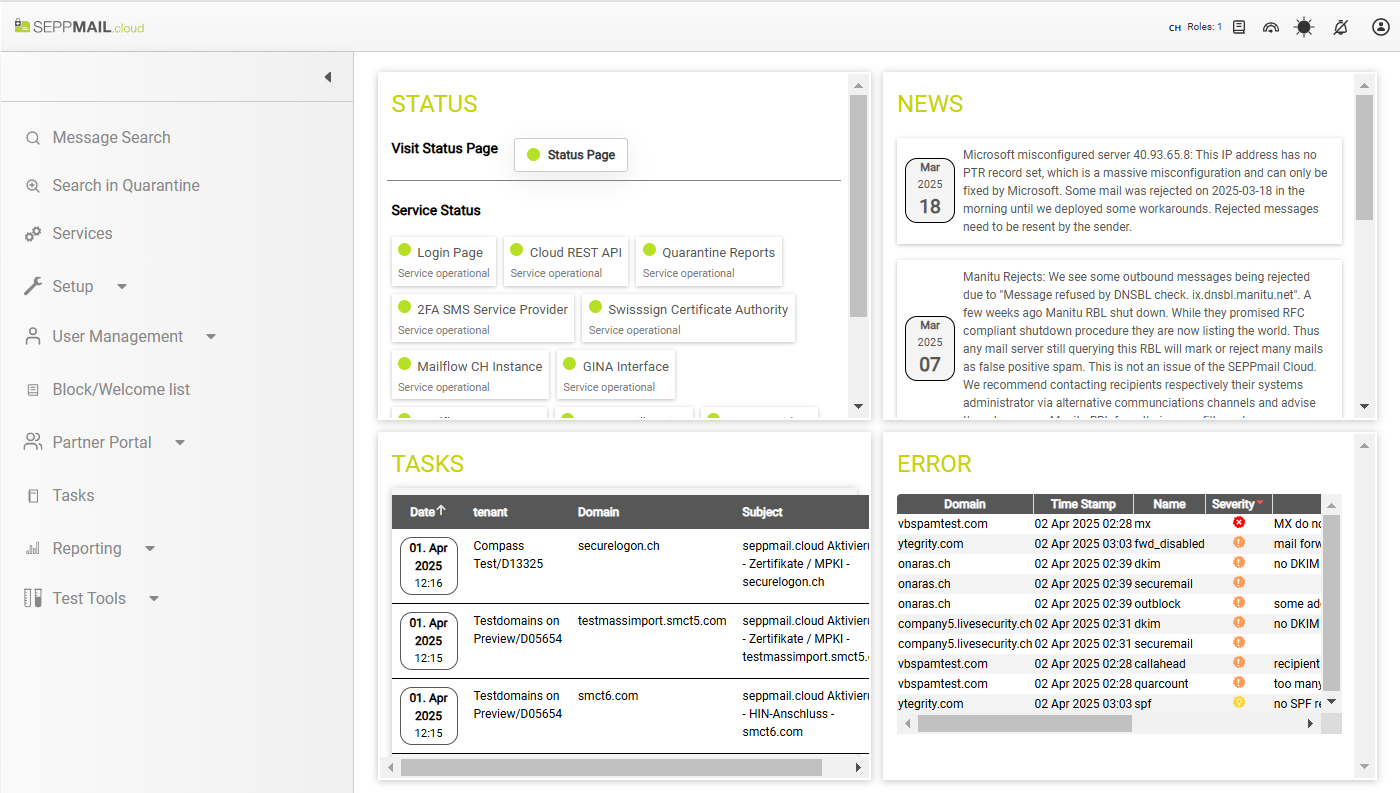Click the SEPPMAIL.cloud logo
The height and width of the screenshot is (793, 1400).
pyautogui.click(x=80, y=27)
